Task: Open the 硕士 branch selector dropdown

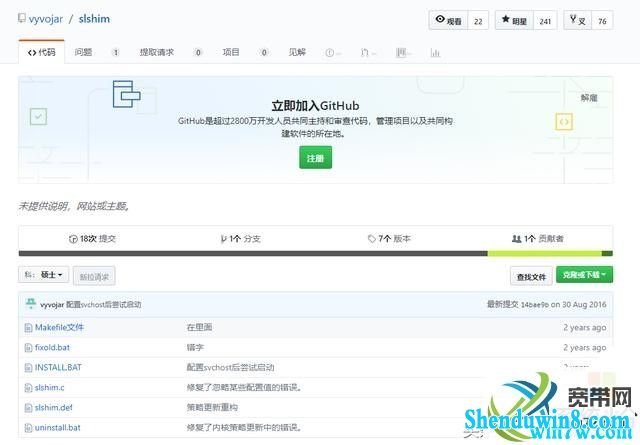Action: click(x=44, y=275)
